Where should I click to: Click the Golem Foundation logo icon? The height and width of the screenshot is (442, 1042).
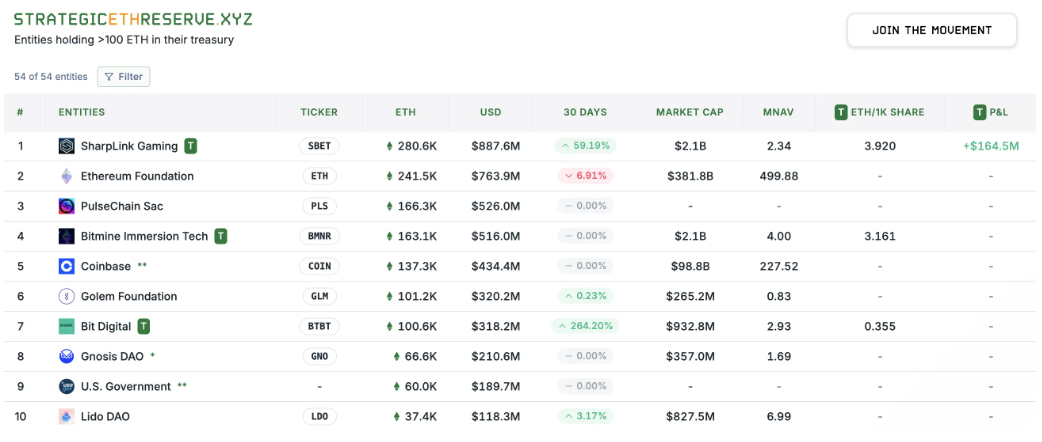pos(67,296)
